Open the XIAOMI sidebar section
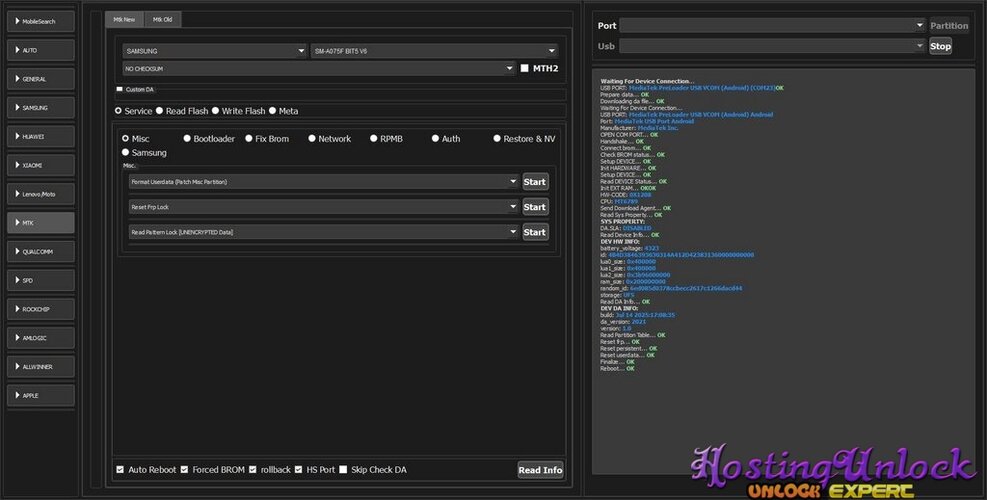This screenshot has height=500, width=987. [x=41, y=166]
